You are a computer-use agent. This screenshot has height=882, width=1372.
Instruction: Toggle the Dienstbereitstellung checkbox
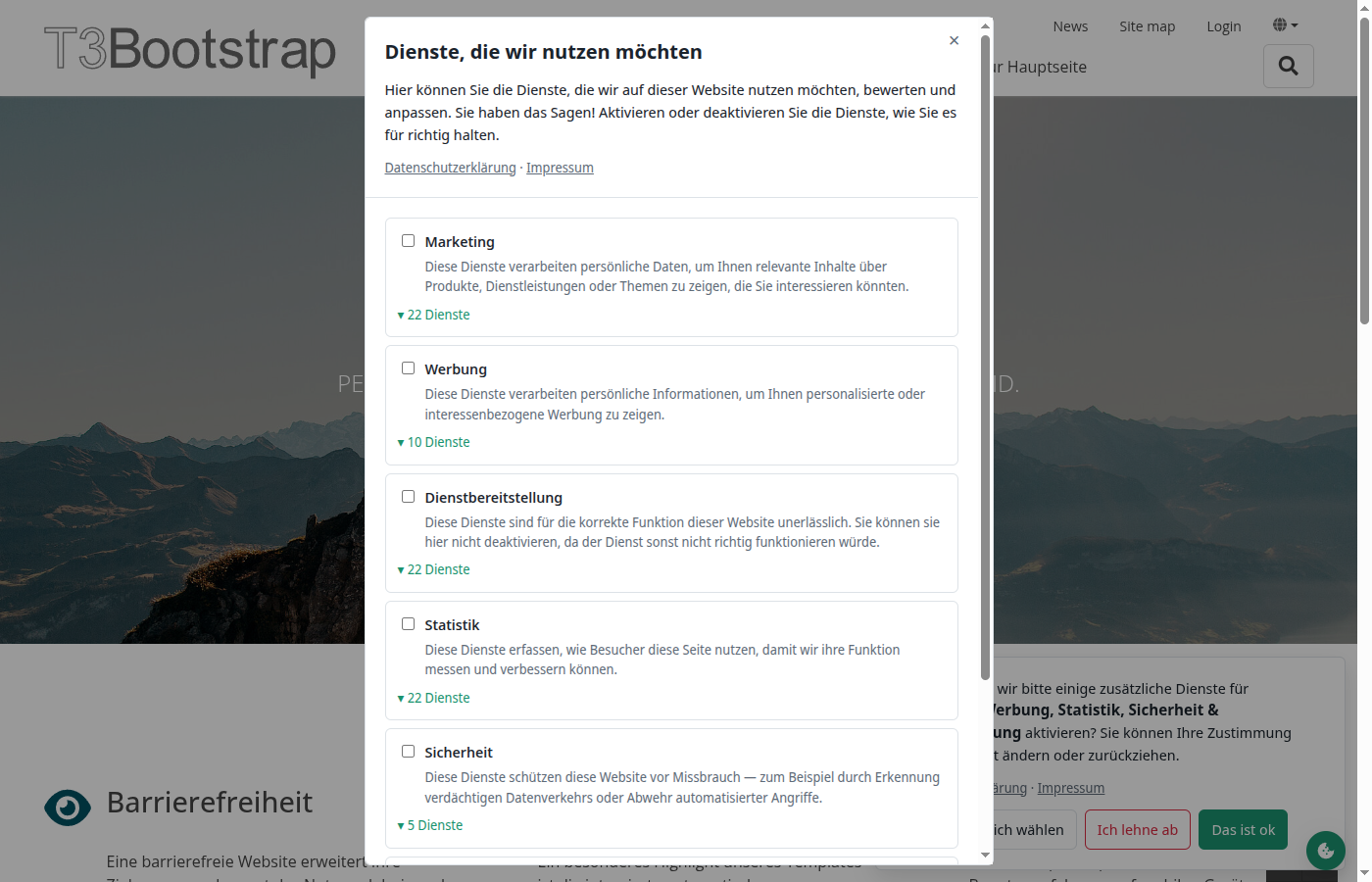point(409,497)
